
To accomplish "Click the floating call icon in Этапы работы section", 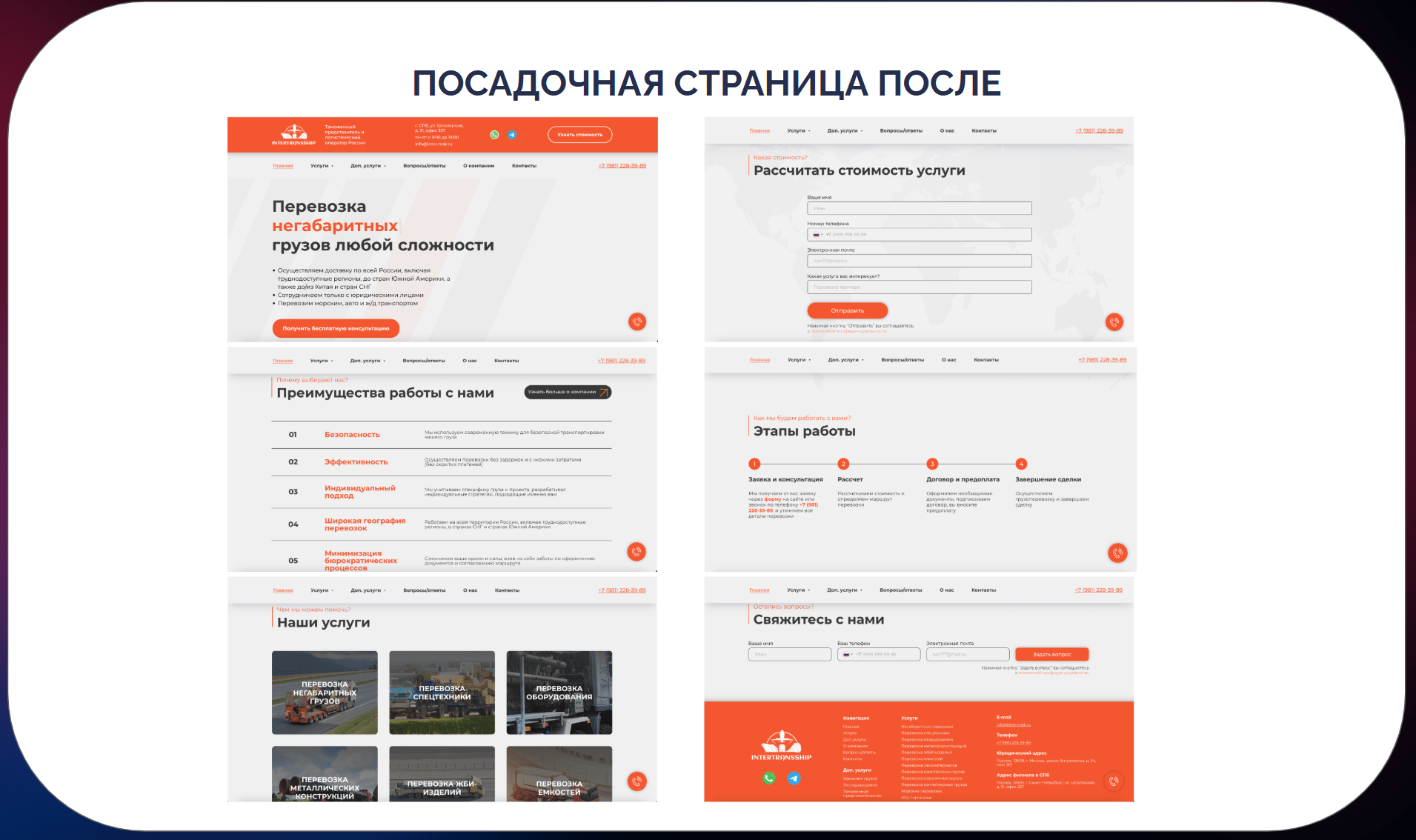I will [1117, 553].
